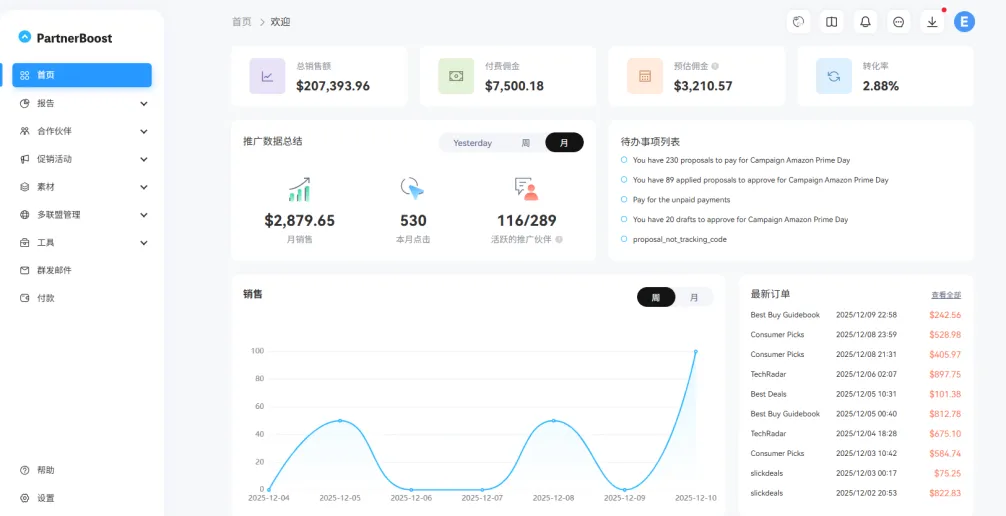Click the 多联盟管理 globe sidebar icon
The width and height of the screenshot is (1006, 516).
click(x=24, y=215)
